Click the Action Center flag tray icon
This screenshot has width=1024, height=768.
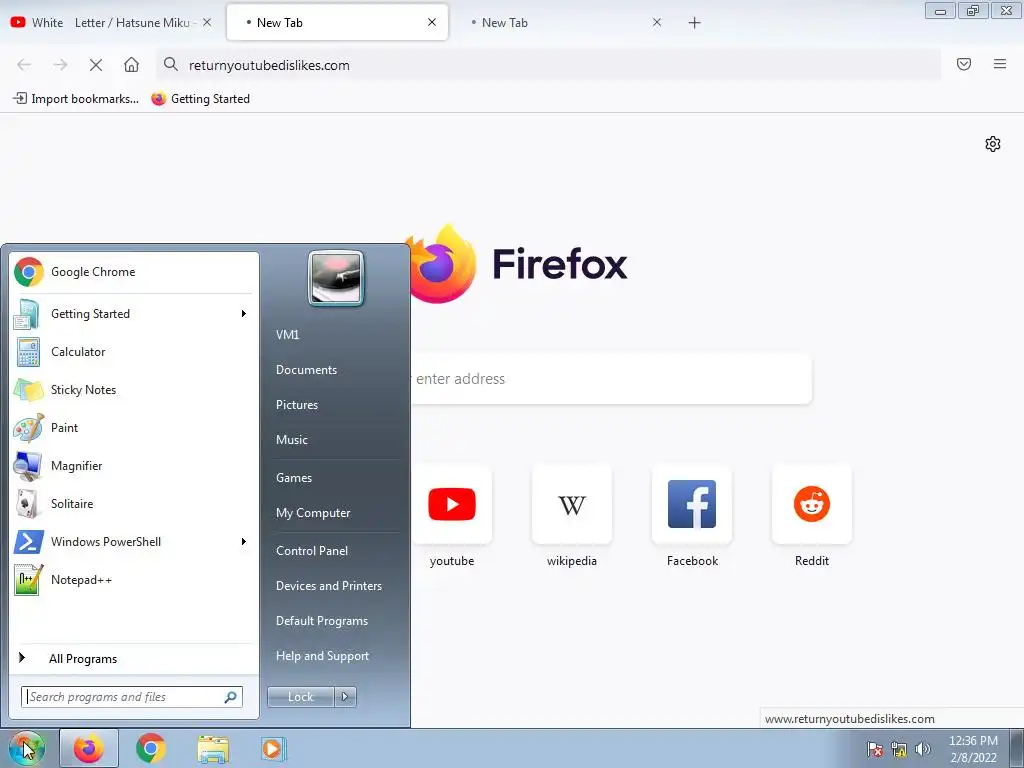875,749
